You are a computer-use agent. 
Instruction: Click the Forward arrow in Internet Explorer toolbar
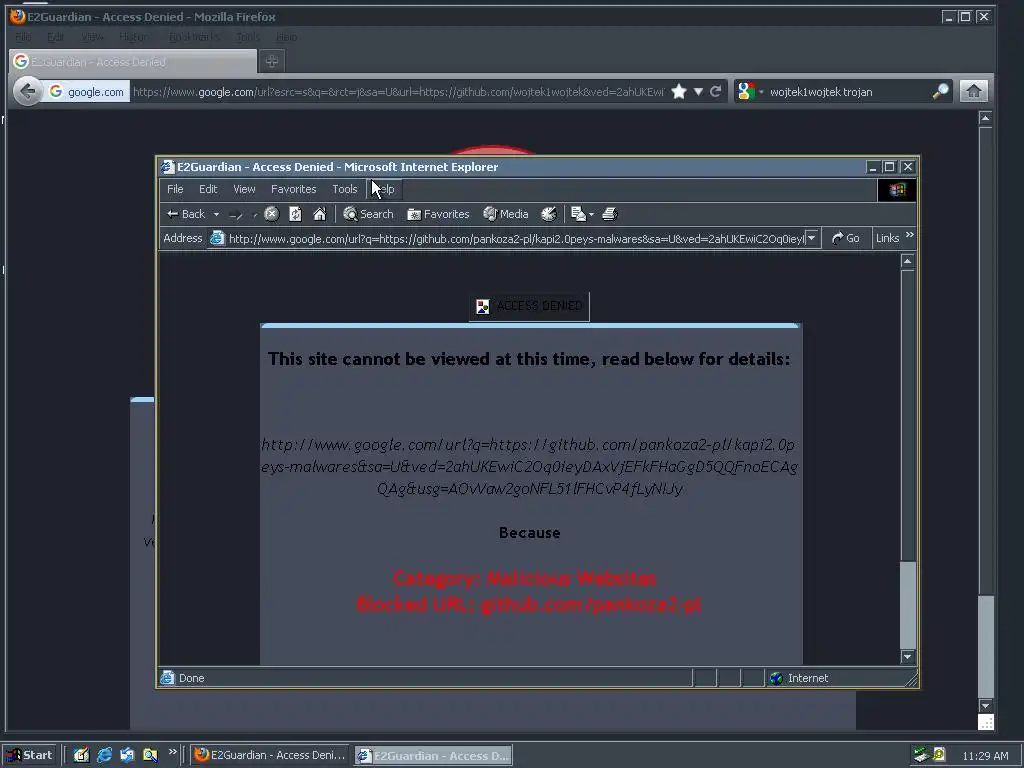click(x=236, y=214)
